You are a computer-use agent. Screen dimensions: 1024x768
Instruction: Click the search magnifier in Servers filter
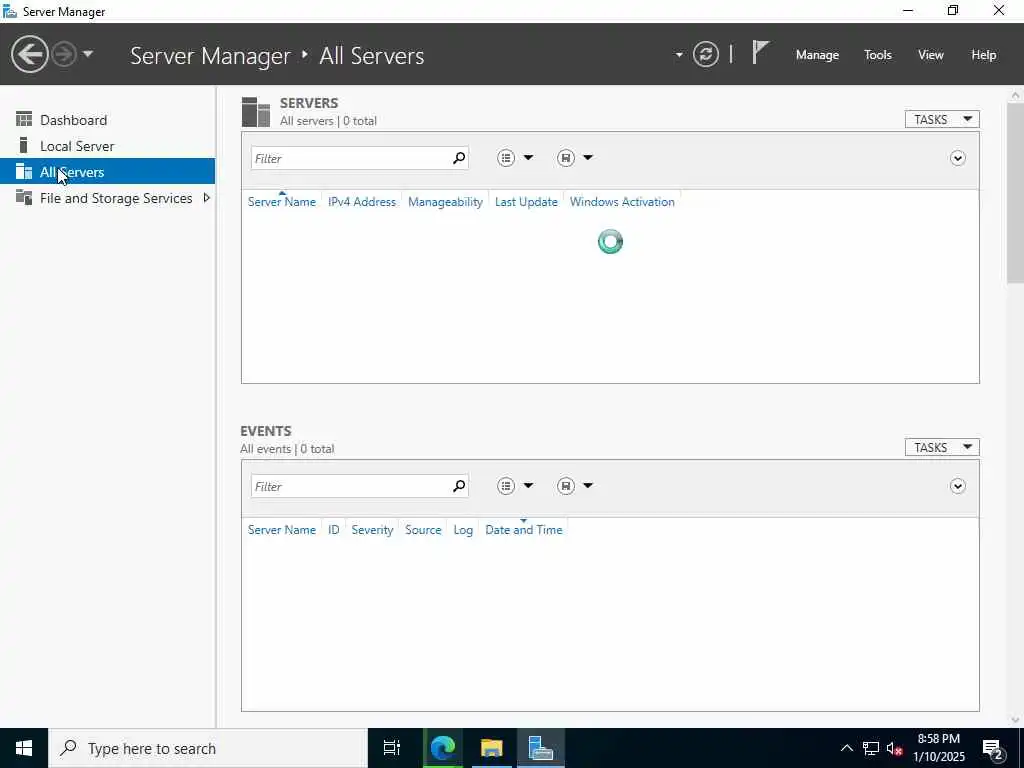click(459, 158)
